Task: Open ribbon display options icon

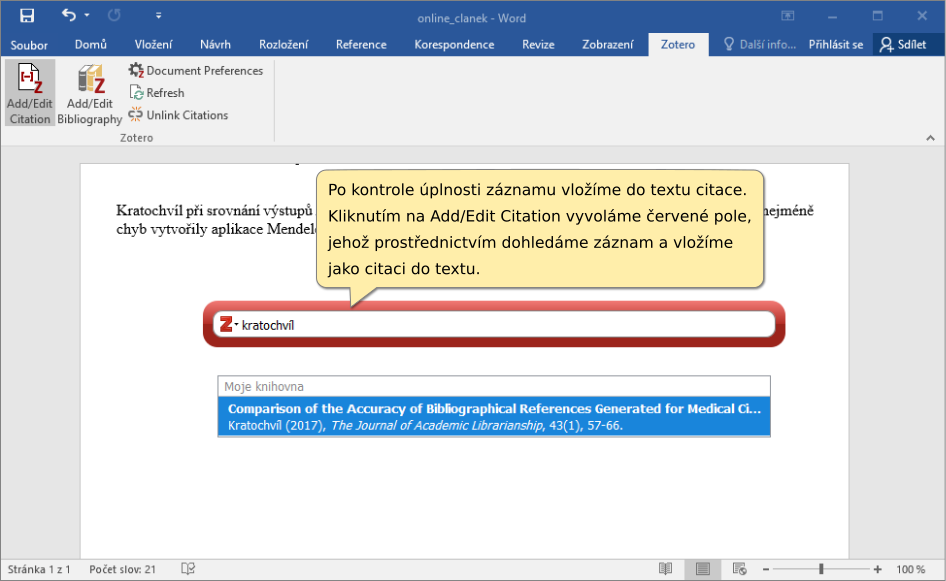Action: [787, 16]
